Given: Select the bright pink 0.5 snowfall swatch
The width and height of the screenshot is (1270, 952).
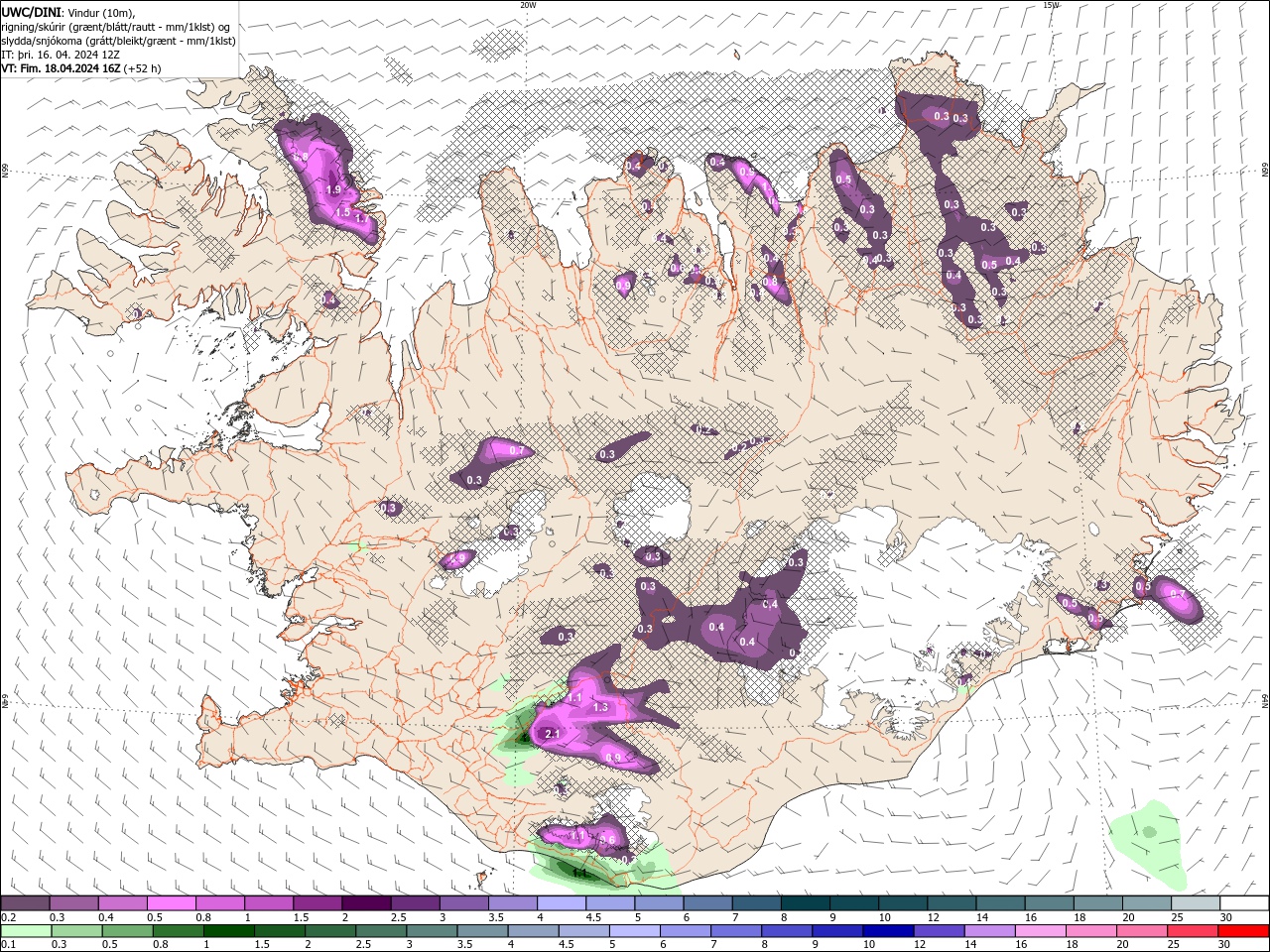Looking at the screenshot, I should click(171, 903).
